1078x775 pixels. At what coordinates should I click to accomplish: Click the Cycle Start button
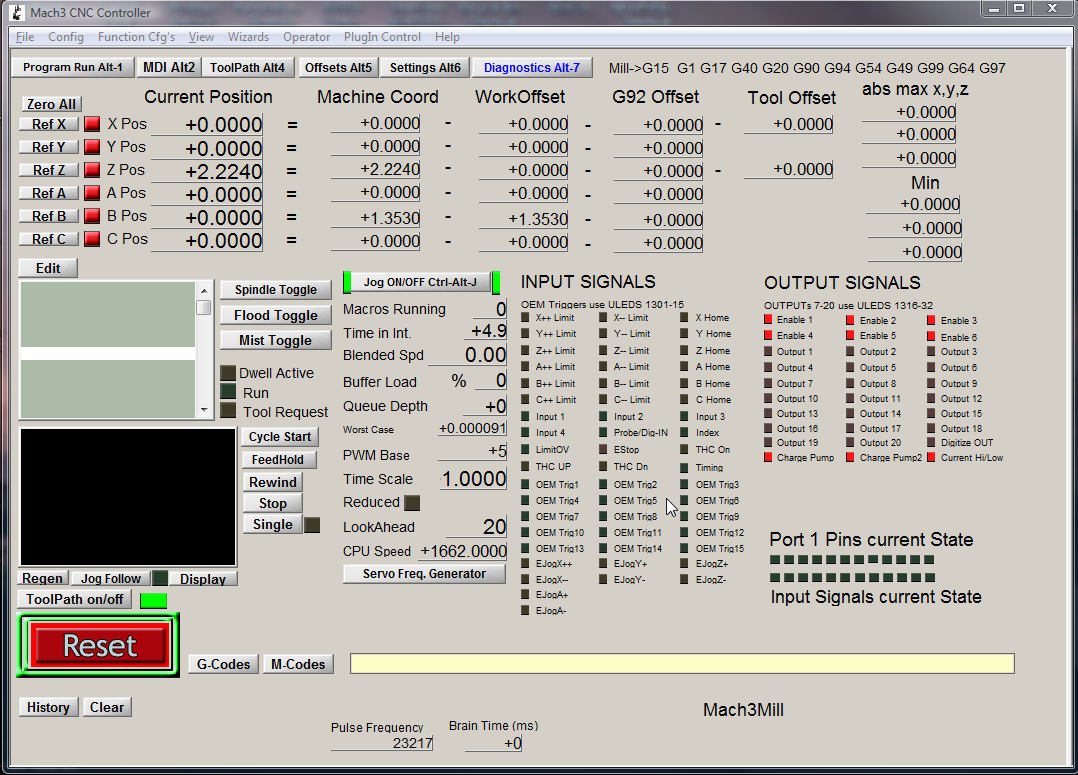279,437
